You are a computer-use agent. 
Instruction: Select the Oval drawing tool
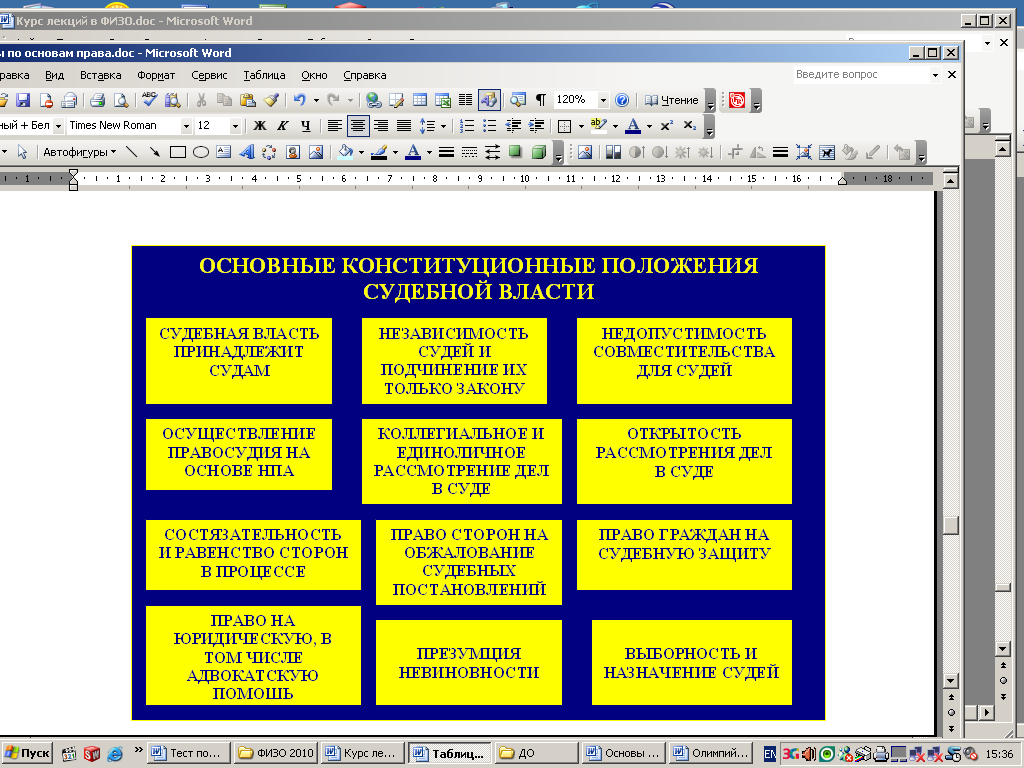(200, 152)
